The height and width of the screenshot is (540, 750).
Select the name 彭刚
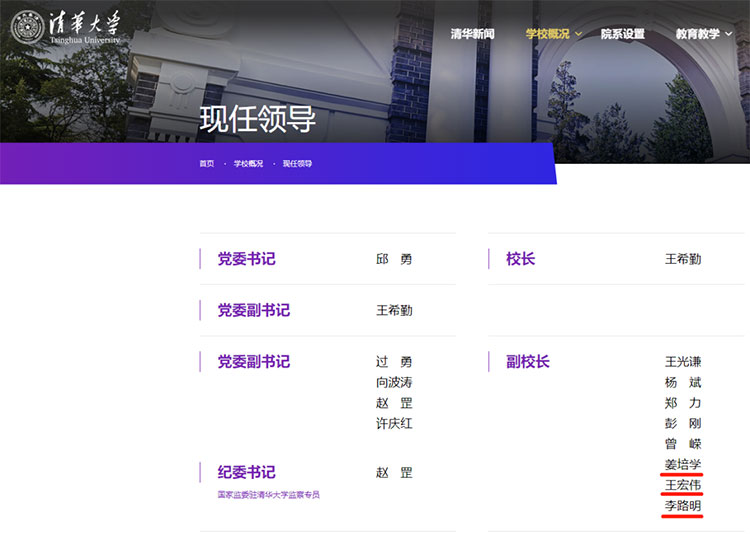[683, 423]
